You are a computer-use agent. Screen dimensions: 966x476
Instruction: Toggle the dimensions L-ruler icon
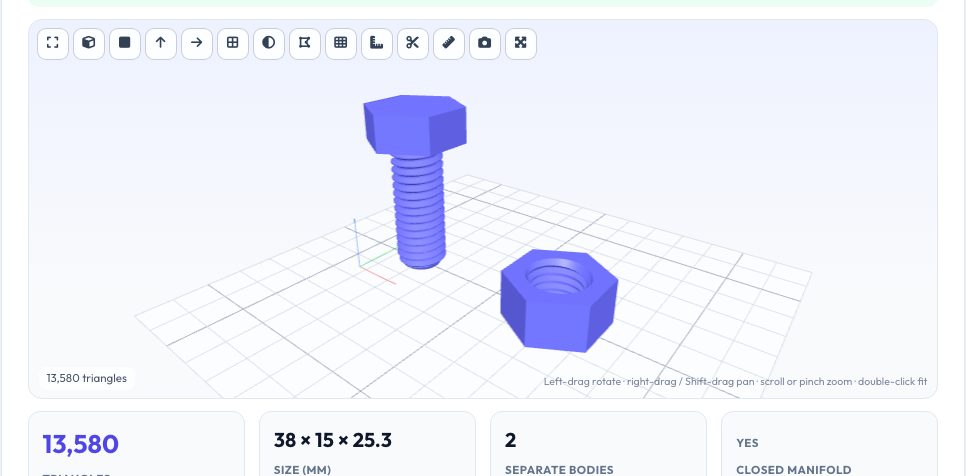(x=377, y=43)
